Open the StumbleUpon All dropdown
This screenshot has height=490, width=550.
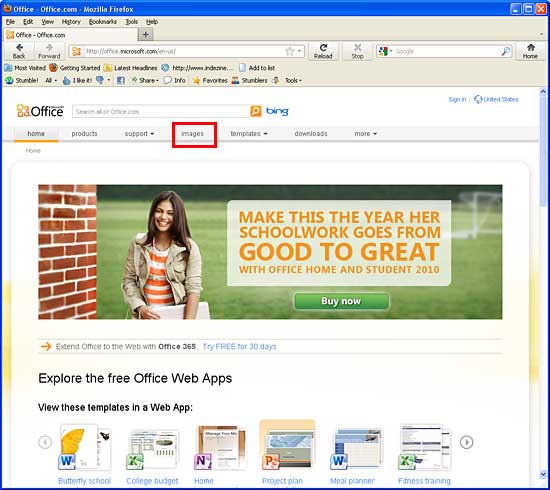coord(51,80)
